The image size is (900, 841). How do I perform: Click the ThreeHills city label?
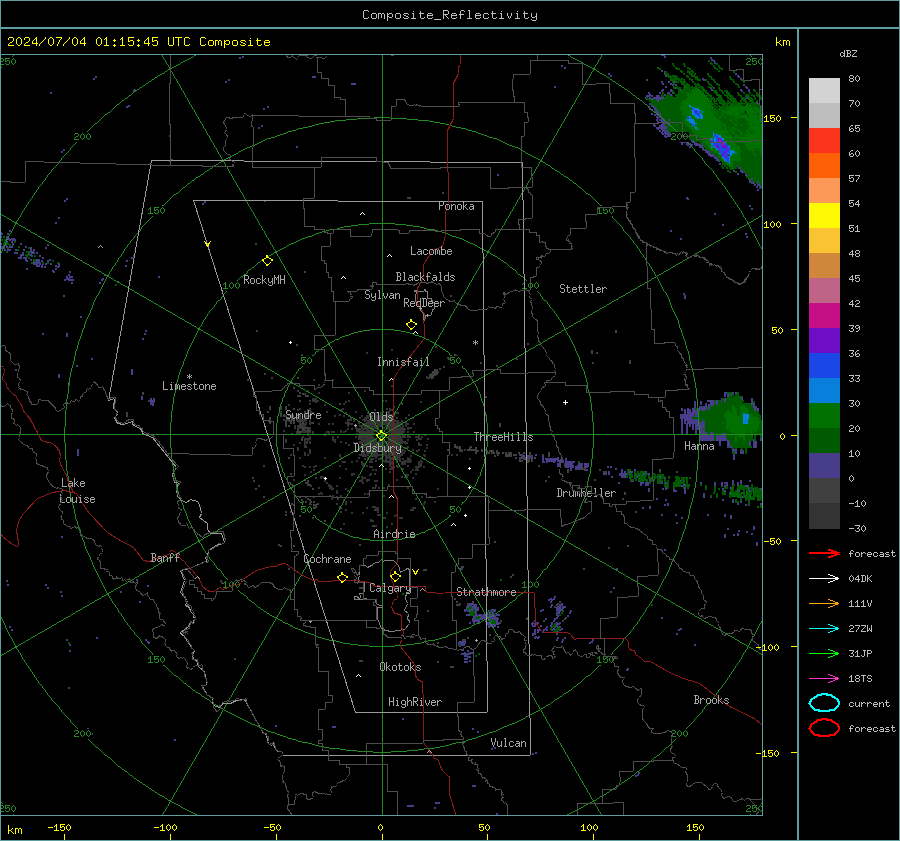[503, 437]
